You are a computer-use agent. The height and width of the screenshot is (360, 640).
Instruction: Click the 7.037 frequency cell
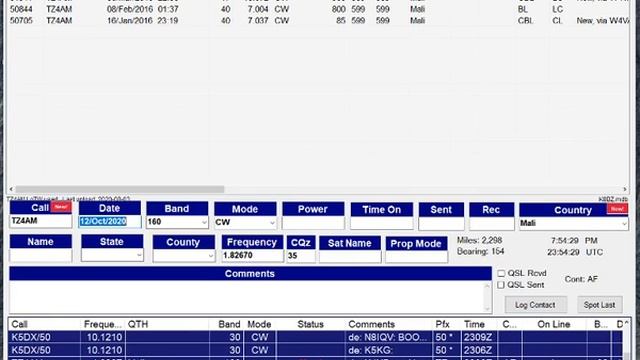[x=258, y=20]
